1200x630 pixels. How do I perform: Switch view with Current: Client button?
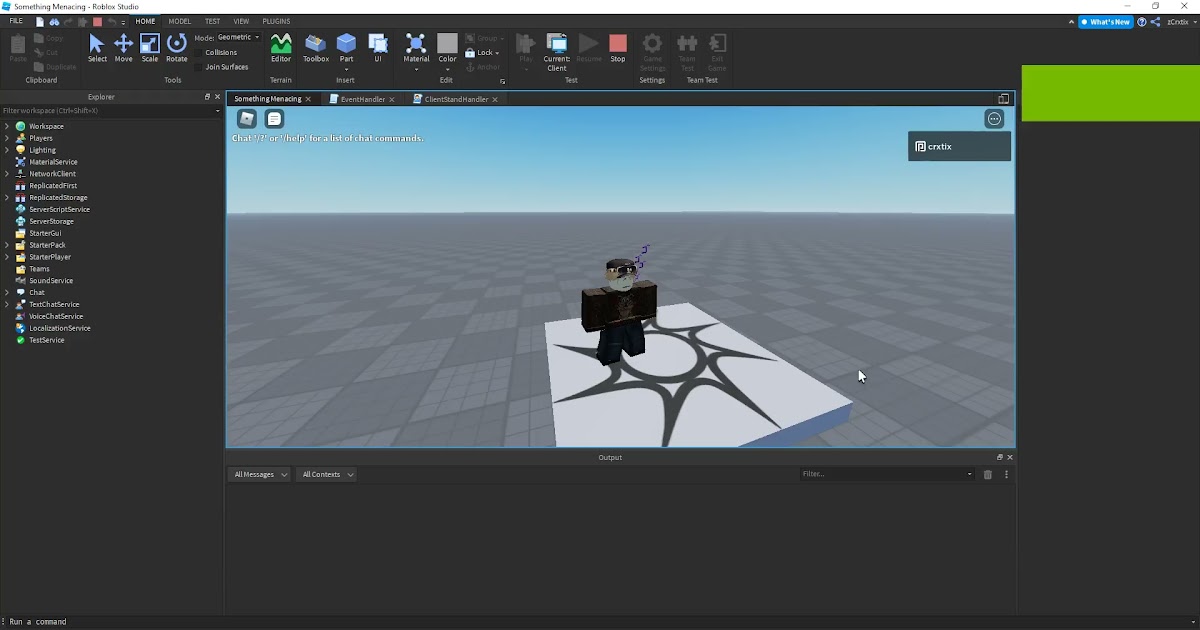coord(557,51)
